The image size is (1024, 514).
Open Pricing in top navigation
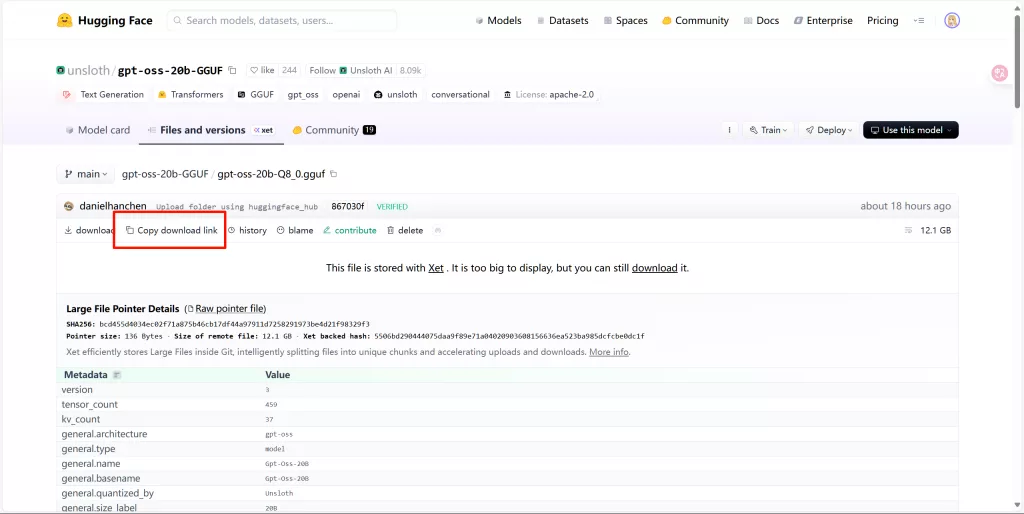pos(882,21)
